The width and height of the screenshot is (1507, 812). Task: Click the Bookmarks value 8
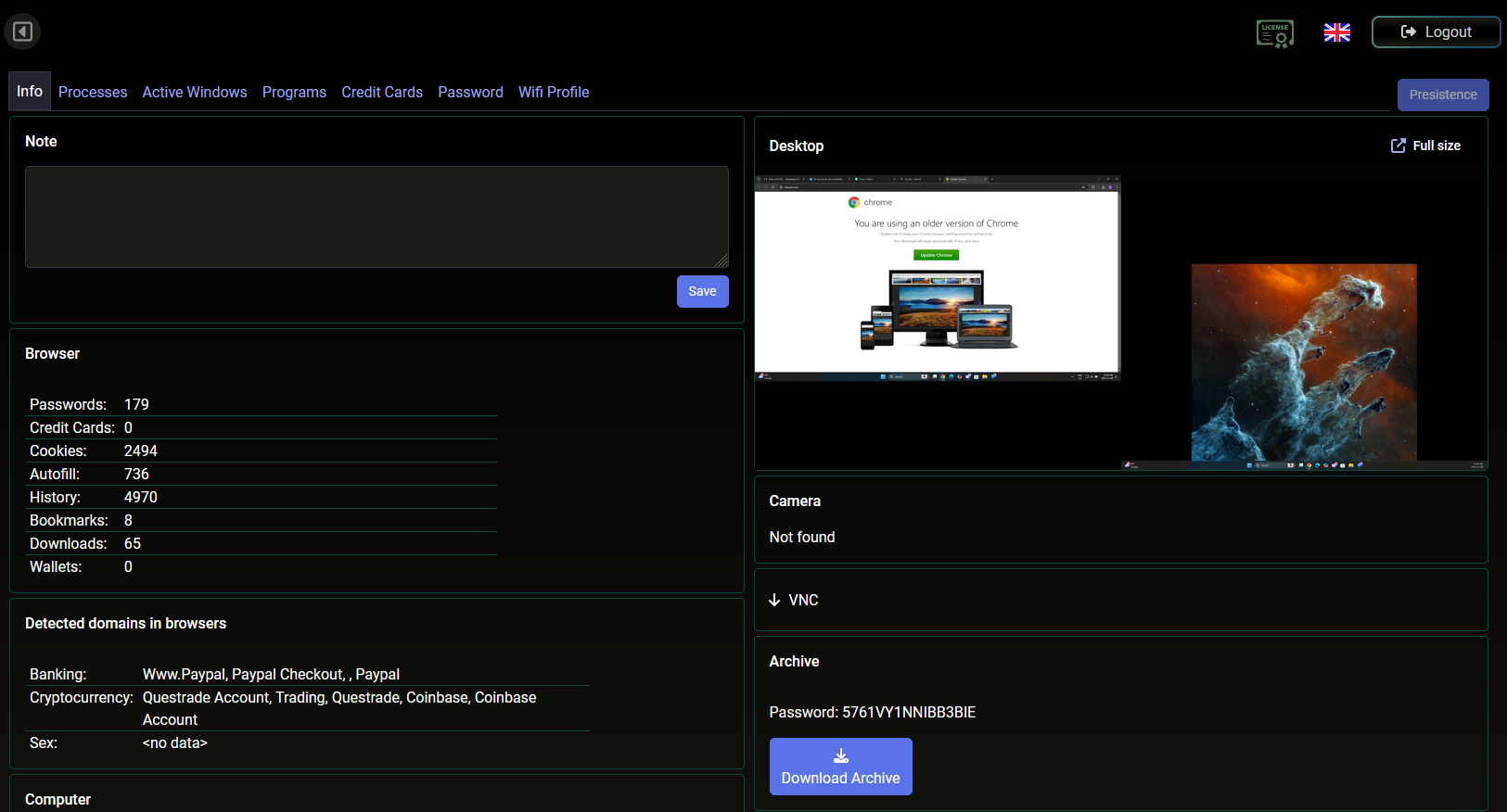[128, 520]
